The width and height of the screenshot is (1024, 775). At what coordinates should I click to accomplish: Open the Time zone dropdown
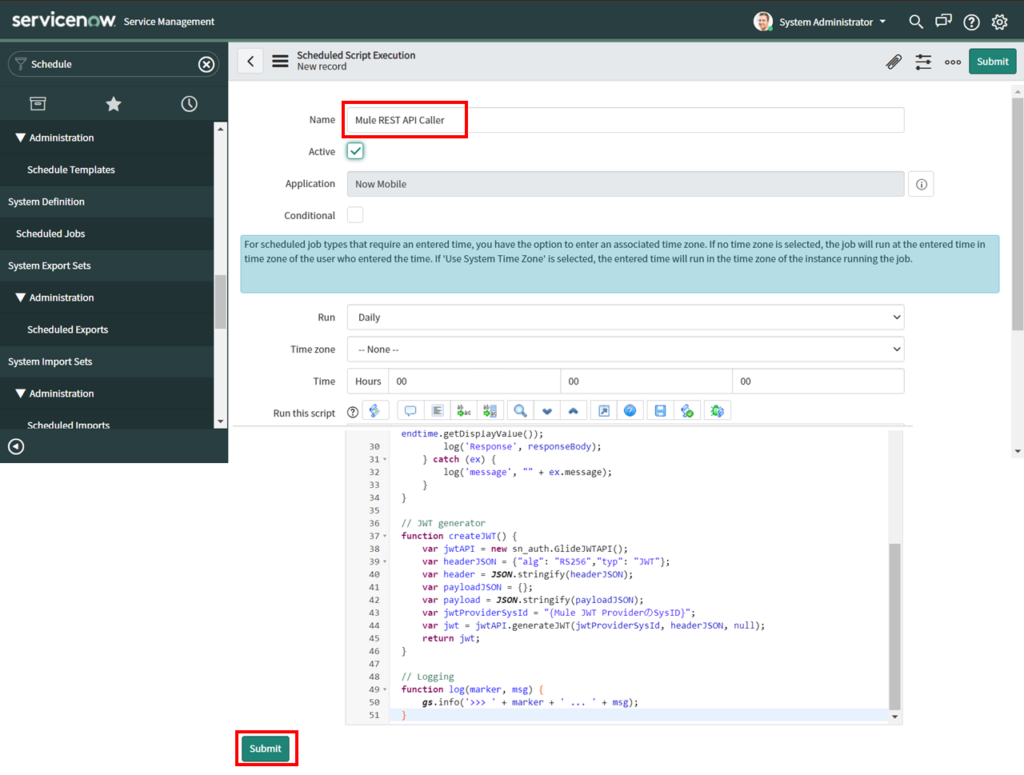pyautogui.click(x=625, y=349)
